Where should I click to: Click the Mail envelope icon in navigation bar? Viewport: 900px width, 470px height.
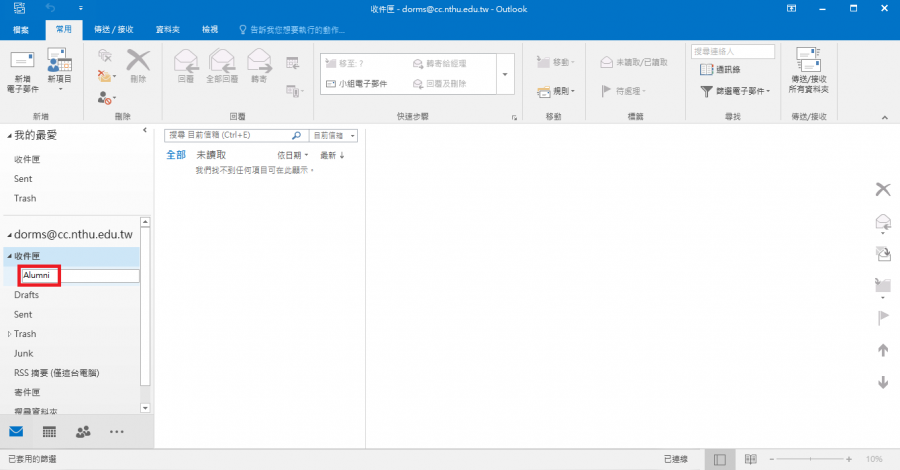[16, 432]
